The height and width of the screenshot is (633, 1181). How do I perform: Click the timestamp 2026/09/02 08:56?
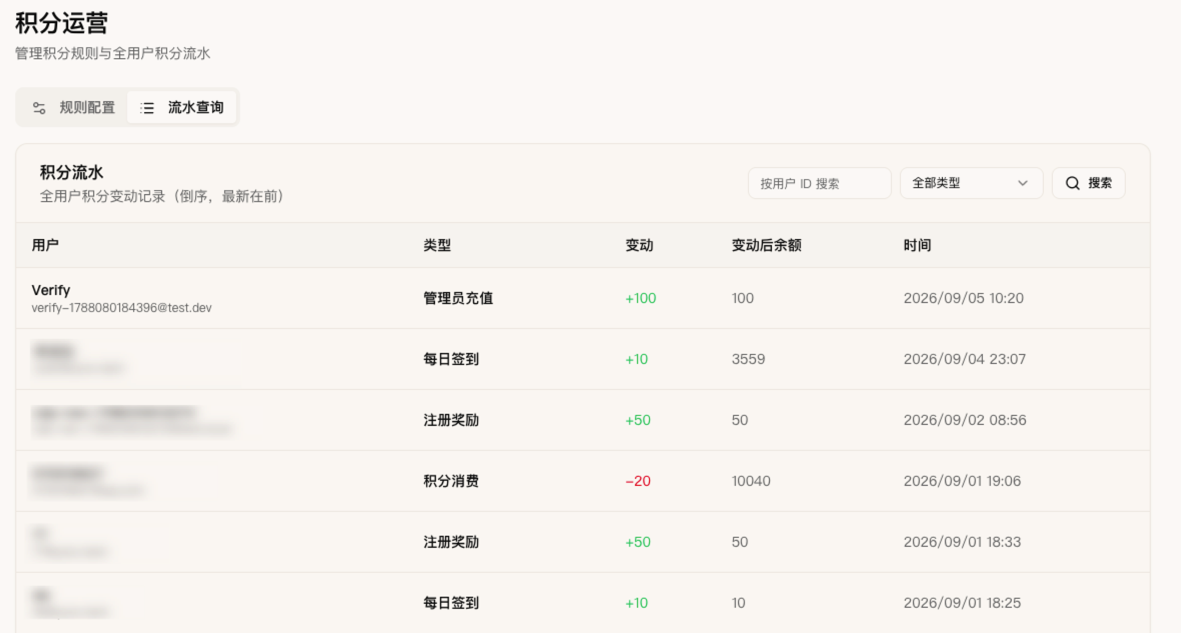click(x=965, y=420)
